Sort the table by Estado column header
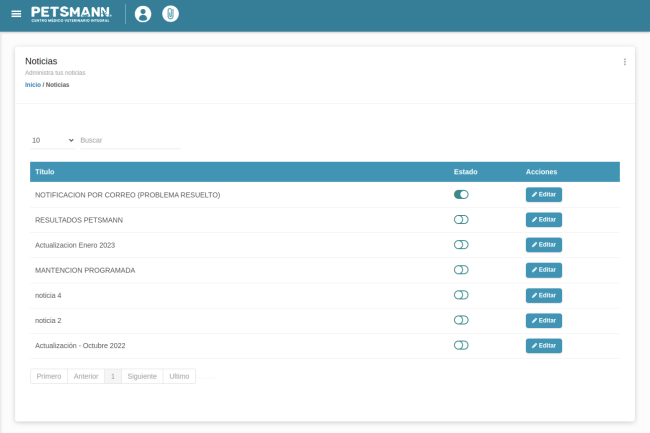This screenshot has width=650, height=433. tap(465, 172)
